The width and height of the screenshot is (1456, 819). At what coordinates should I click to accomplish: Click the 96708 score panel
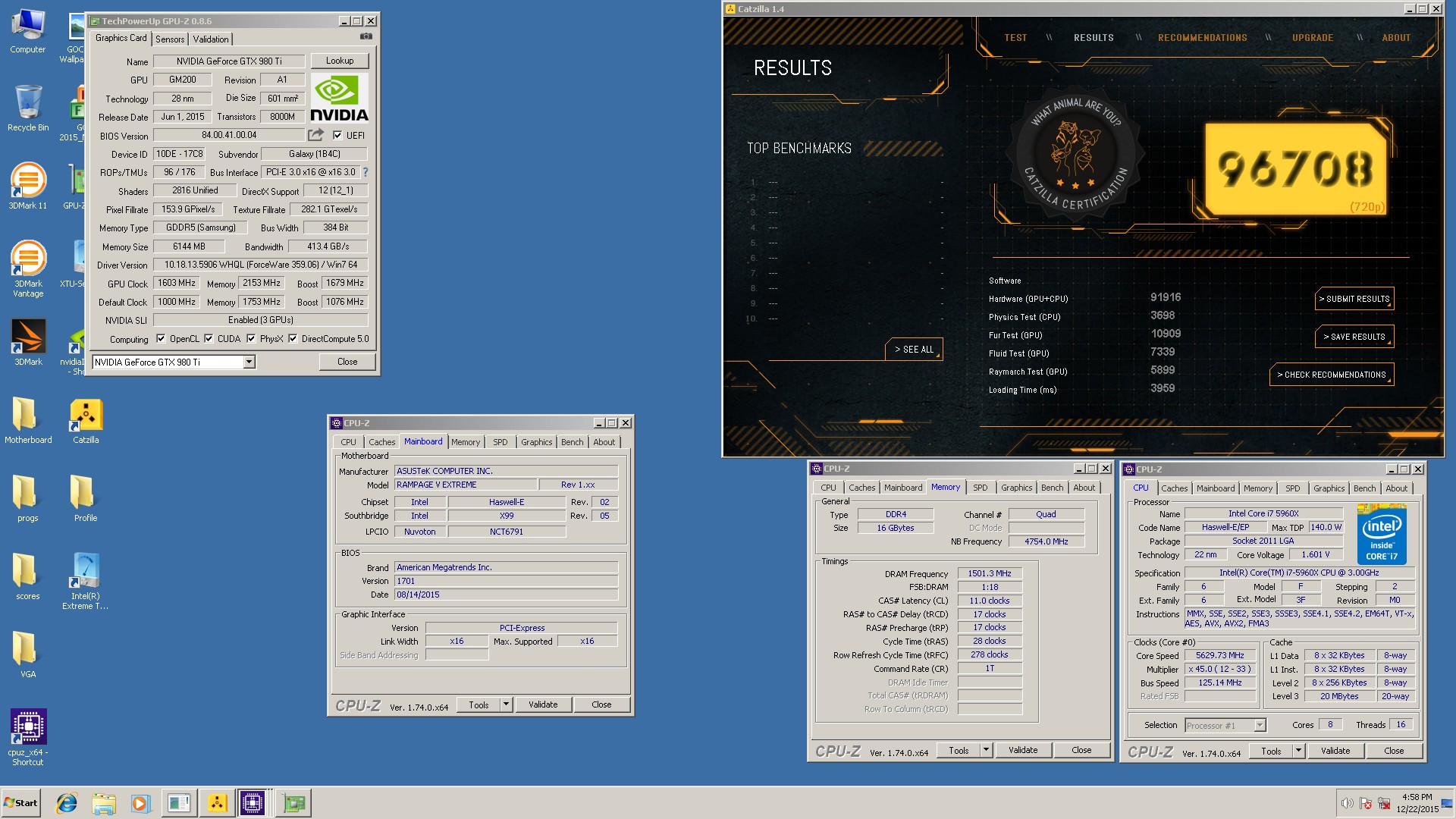coord(1296,169)
